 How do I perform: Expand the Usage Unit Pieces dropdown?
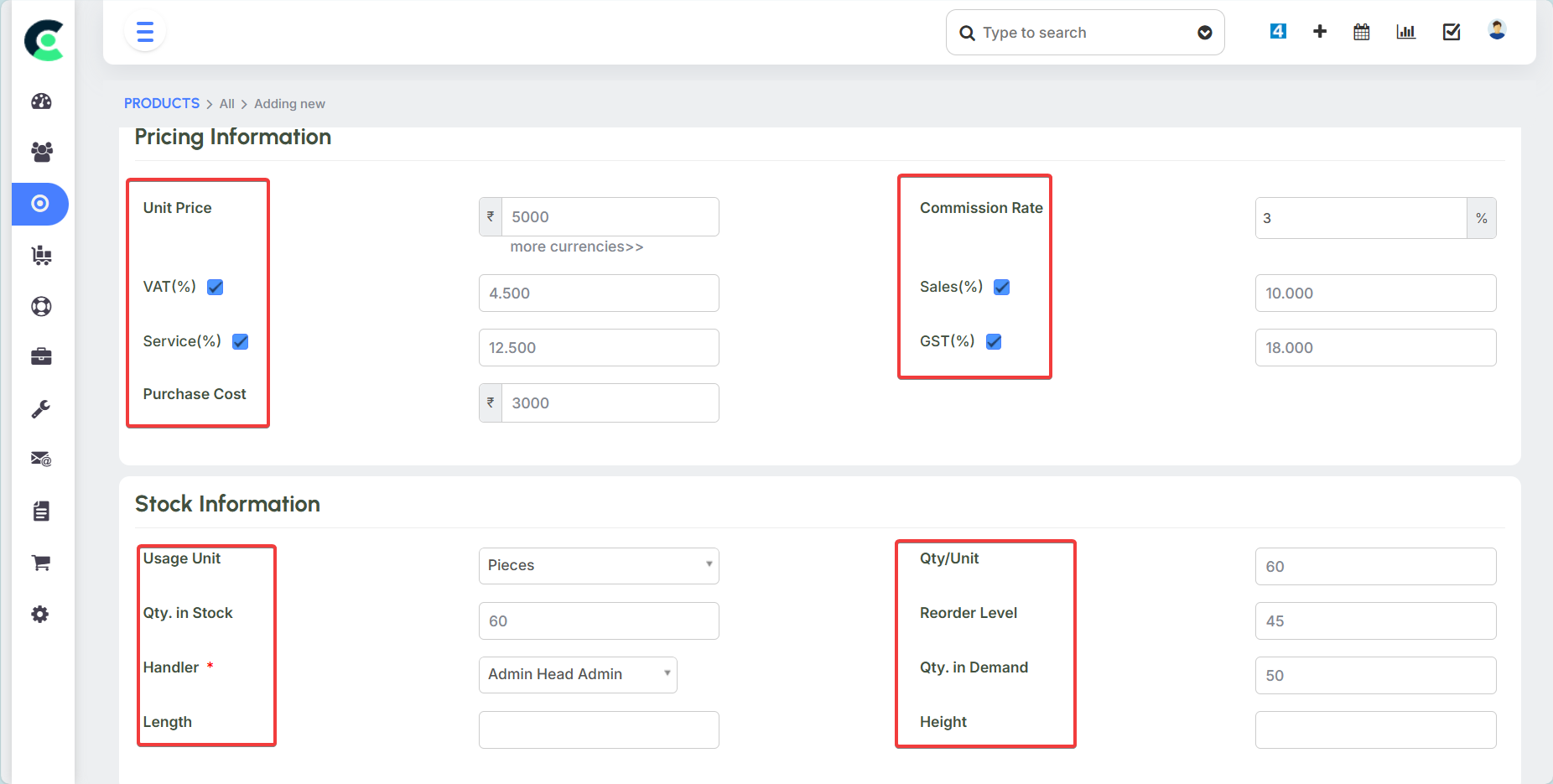598,566
